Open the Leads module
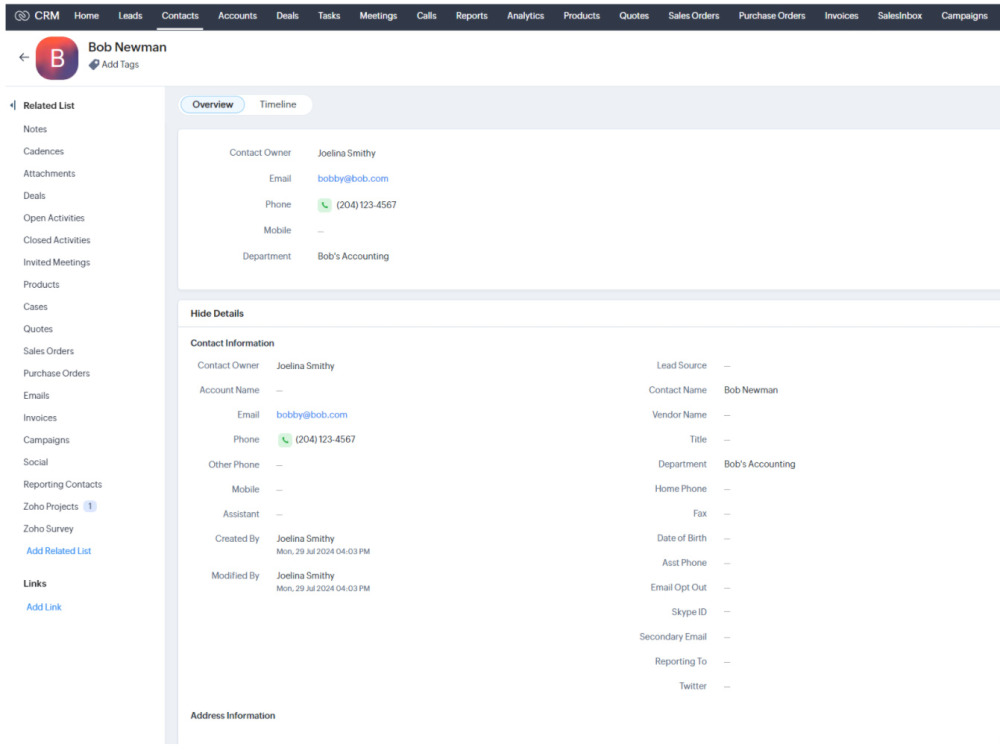Viewport: 1000px width, 750px height. (x=130, y=15)
